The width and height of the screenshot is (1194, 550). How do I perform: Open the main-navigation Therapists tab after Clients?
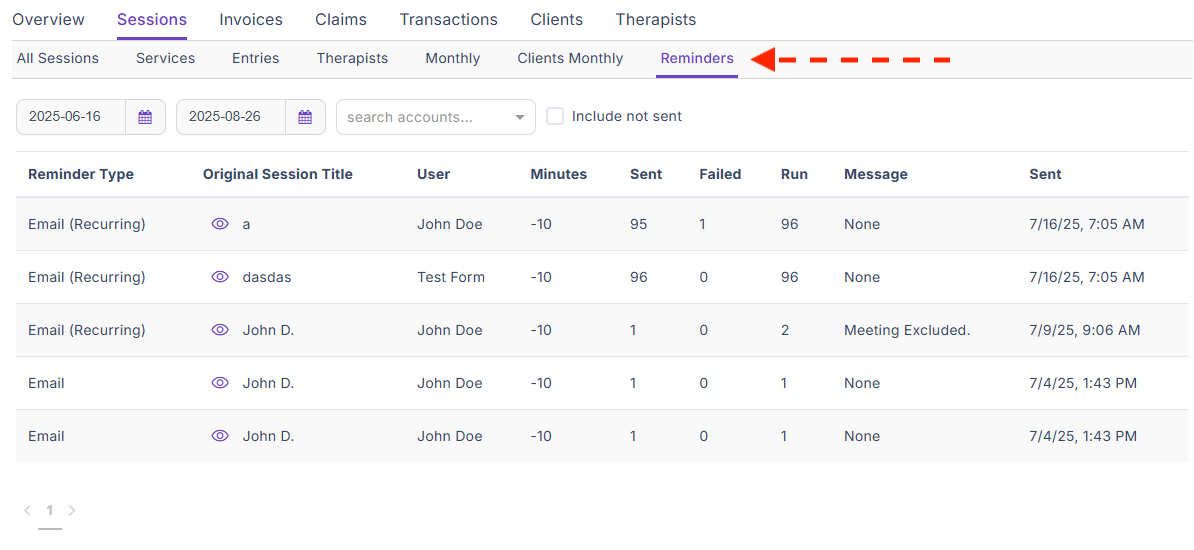[x=656, y=20]
